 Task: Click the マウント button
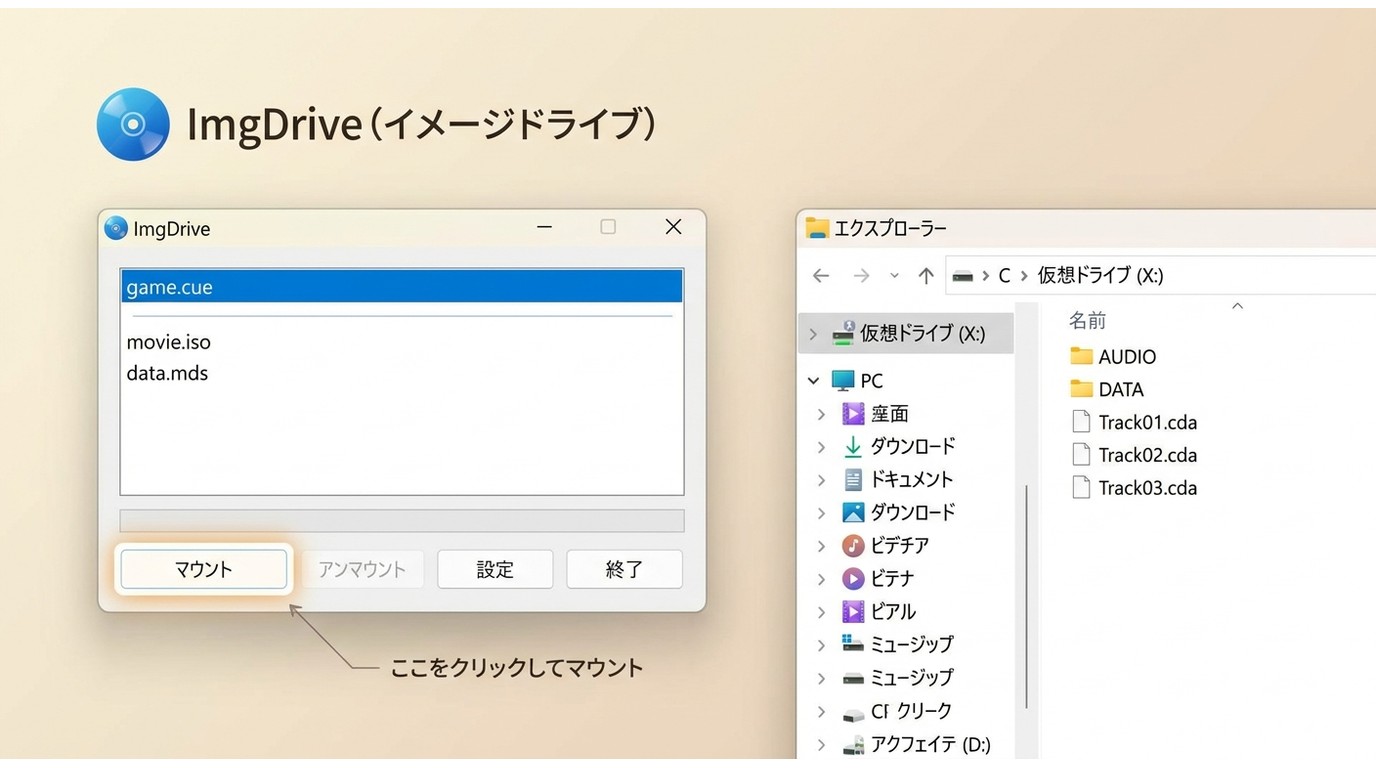(x=204, y=569)
